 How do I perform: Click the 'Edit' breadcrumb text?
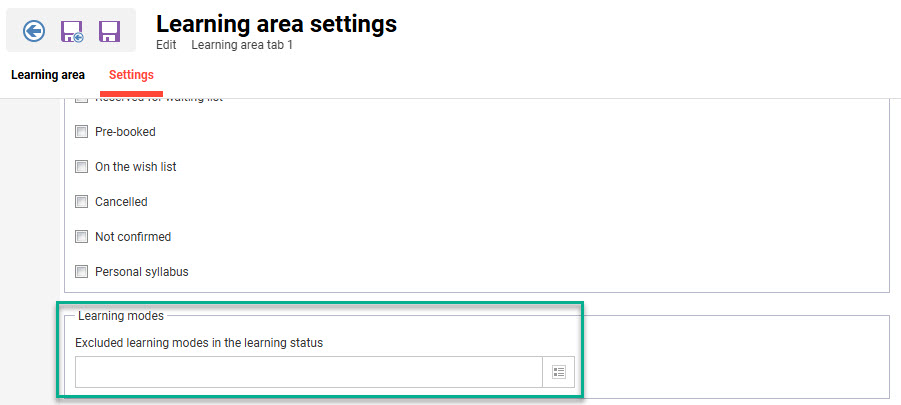pos(166,45)
